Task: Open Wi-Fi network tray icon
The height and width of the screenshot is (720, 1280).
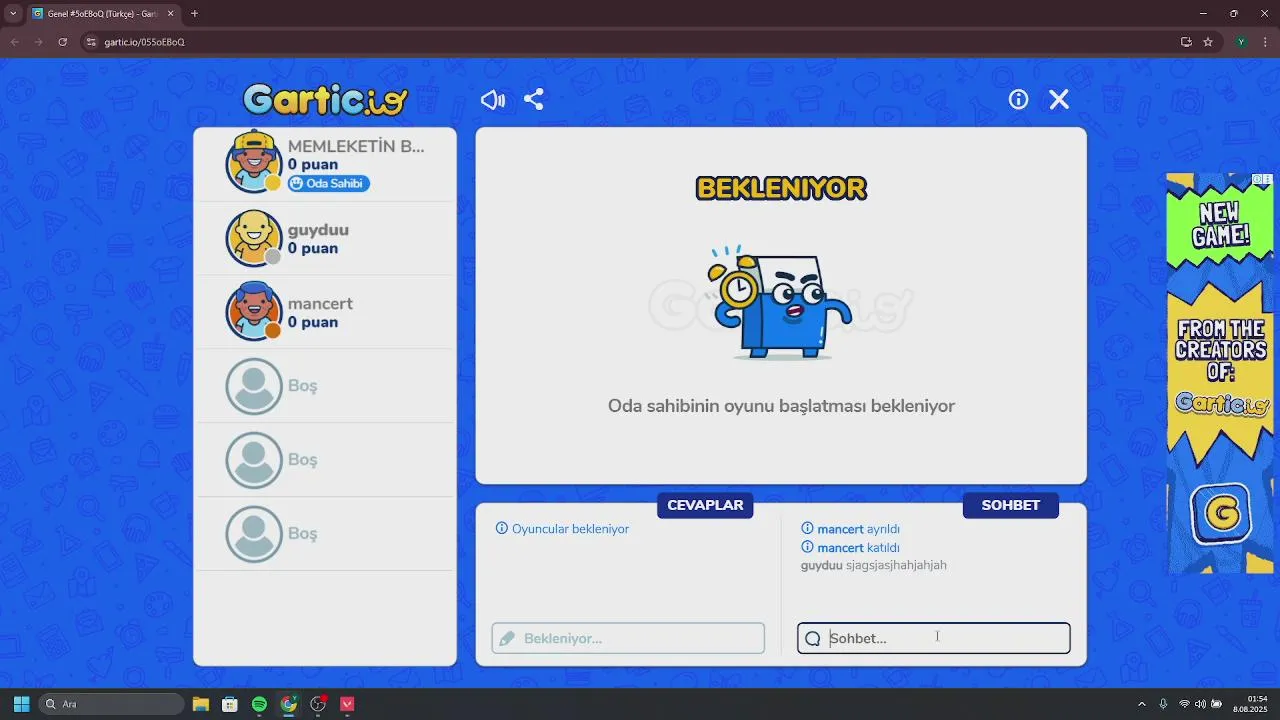Action: point(1184,704)
